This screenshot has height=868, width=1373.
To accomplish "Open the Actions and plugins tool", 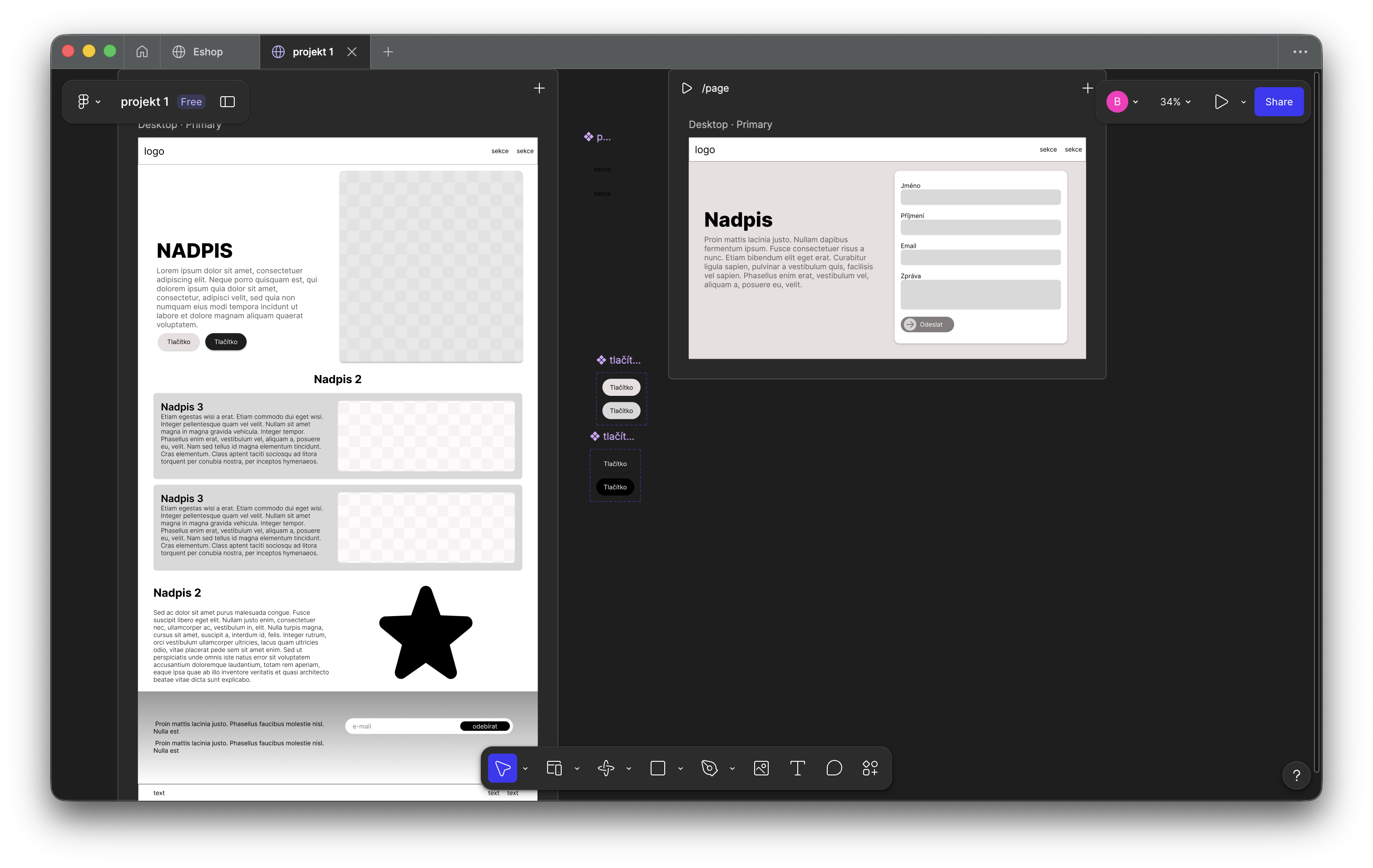I will tap(870, 768).
